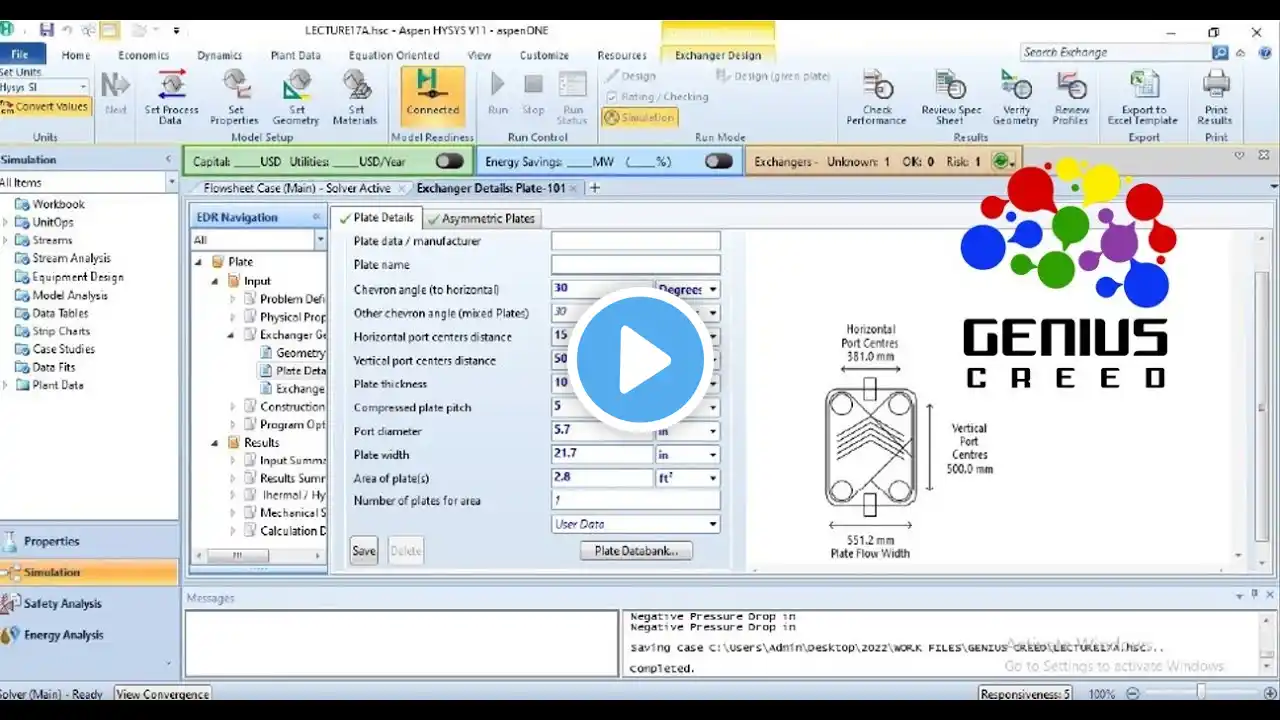The width and height of the screenshot is (1280, 720).
Task: Click the Save button below plate fields
Action: [x=364, y=551]
